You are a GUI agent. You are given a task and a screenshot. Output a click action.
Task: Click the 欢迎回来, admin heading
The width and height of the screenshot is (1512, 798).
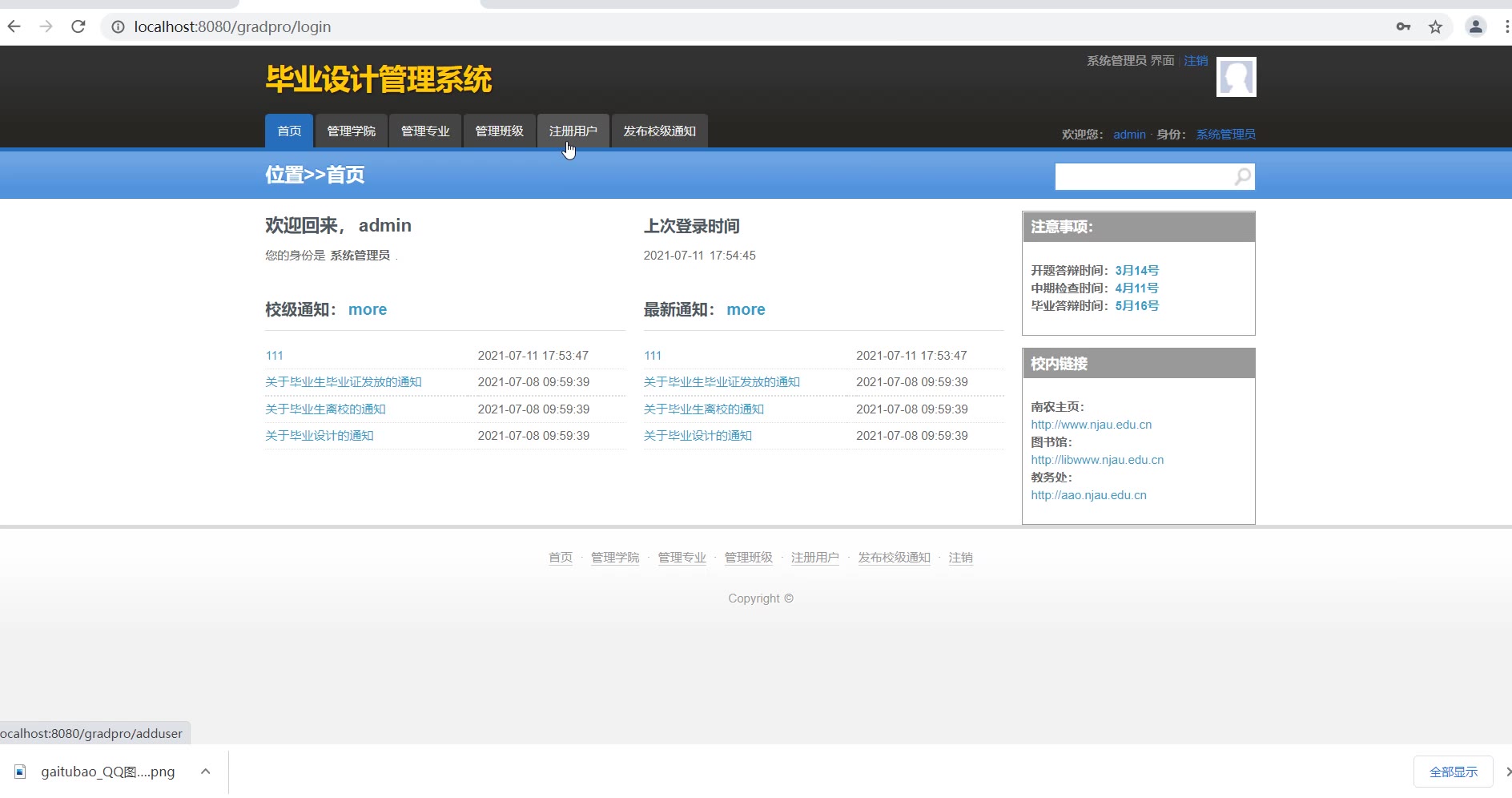338,226
